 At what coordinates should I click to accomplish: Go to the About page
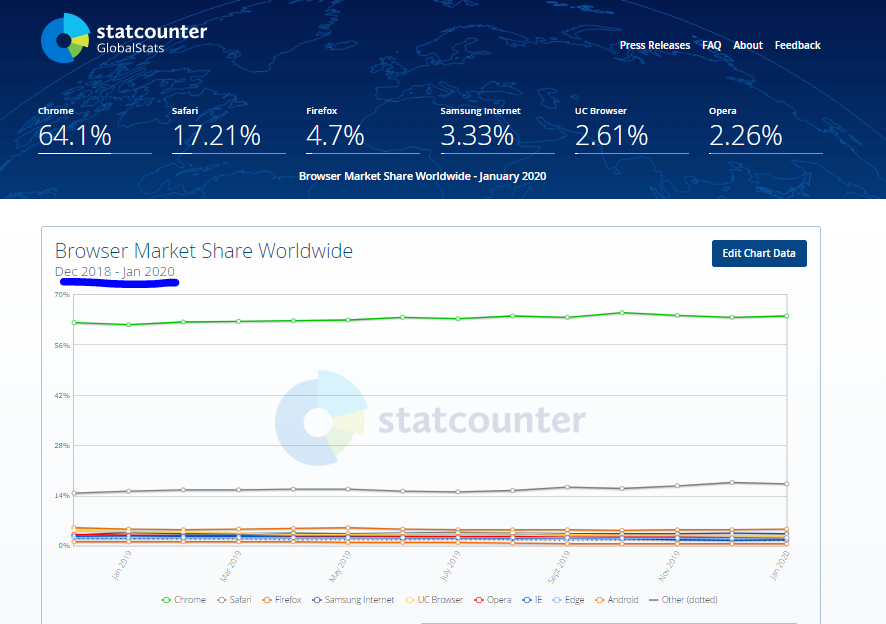pyautogui.click(x=748, y=45)
